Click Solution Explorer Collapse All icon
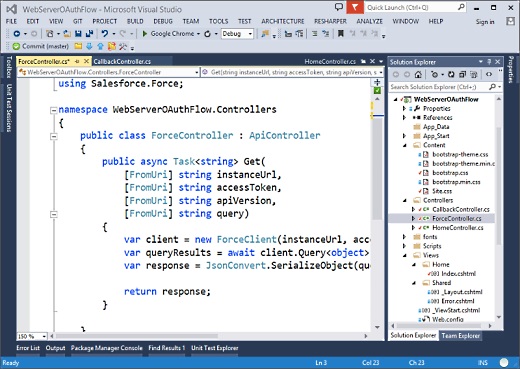520x369 pixels. click(462, 74)
